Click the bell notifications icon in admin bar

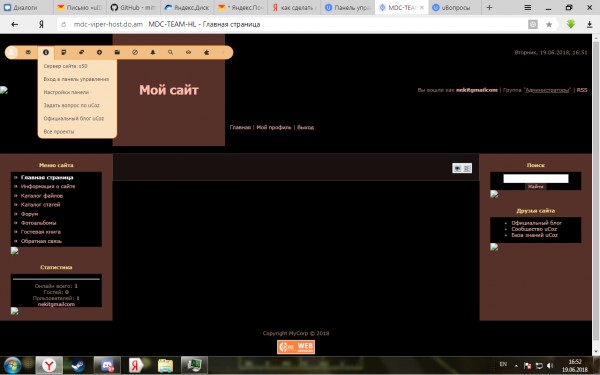pyautogui.click(x=153, y=52)
